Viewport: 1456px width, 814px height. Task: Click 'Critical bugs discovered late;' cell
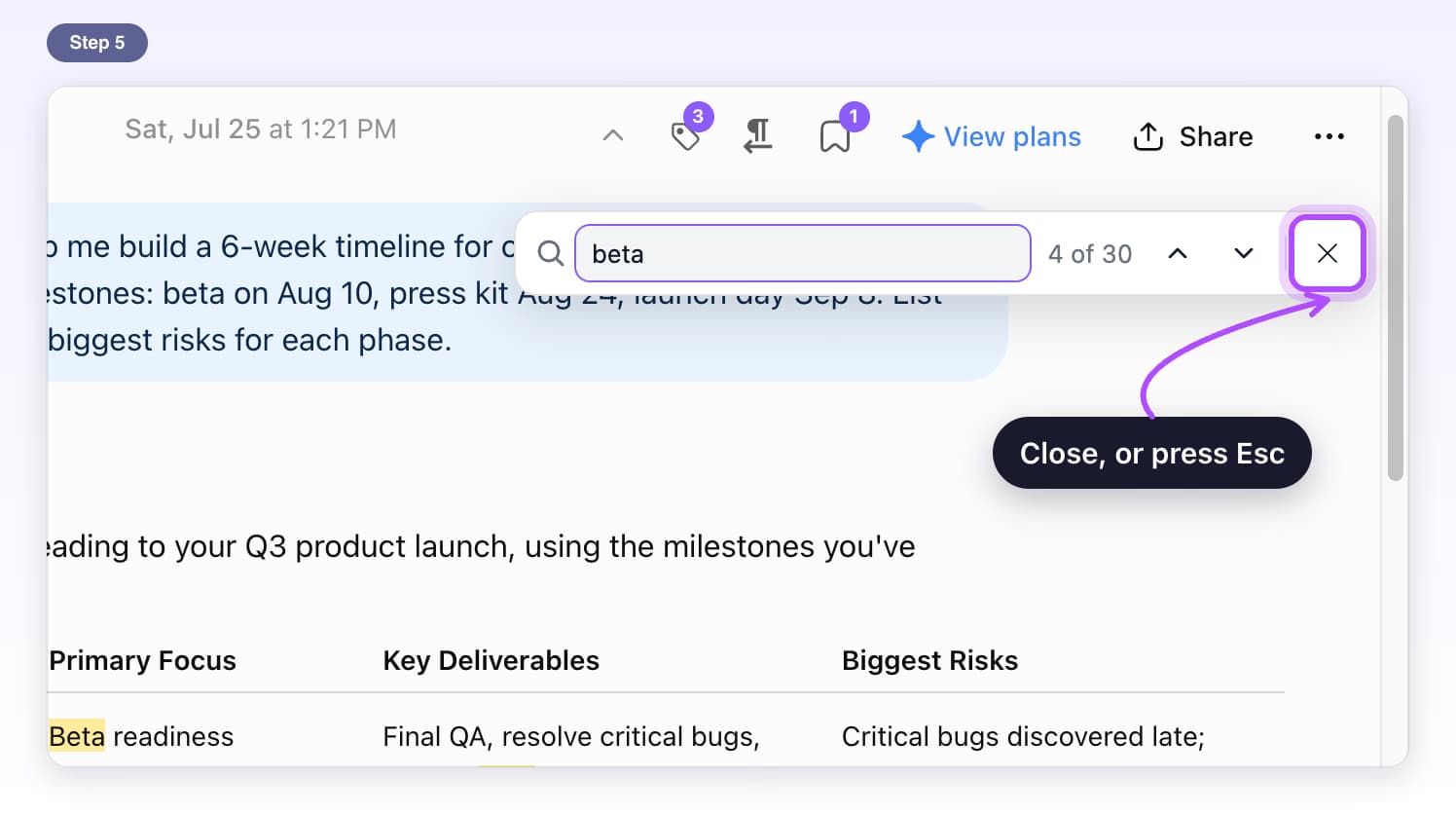point(1023,736)
